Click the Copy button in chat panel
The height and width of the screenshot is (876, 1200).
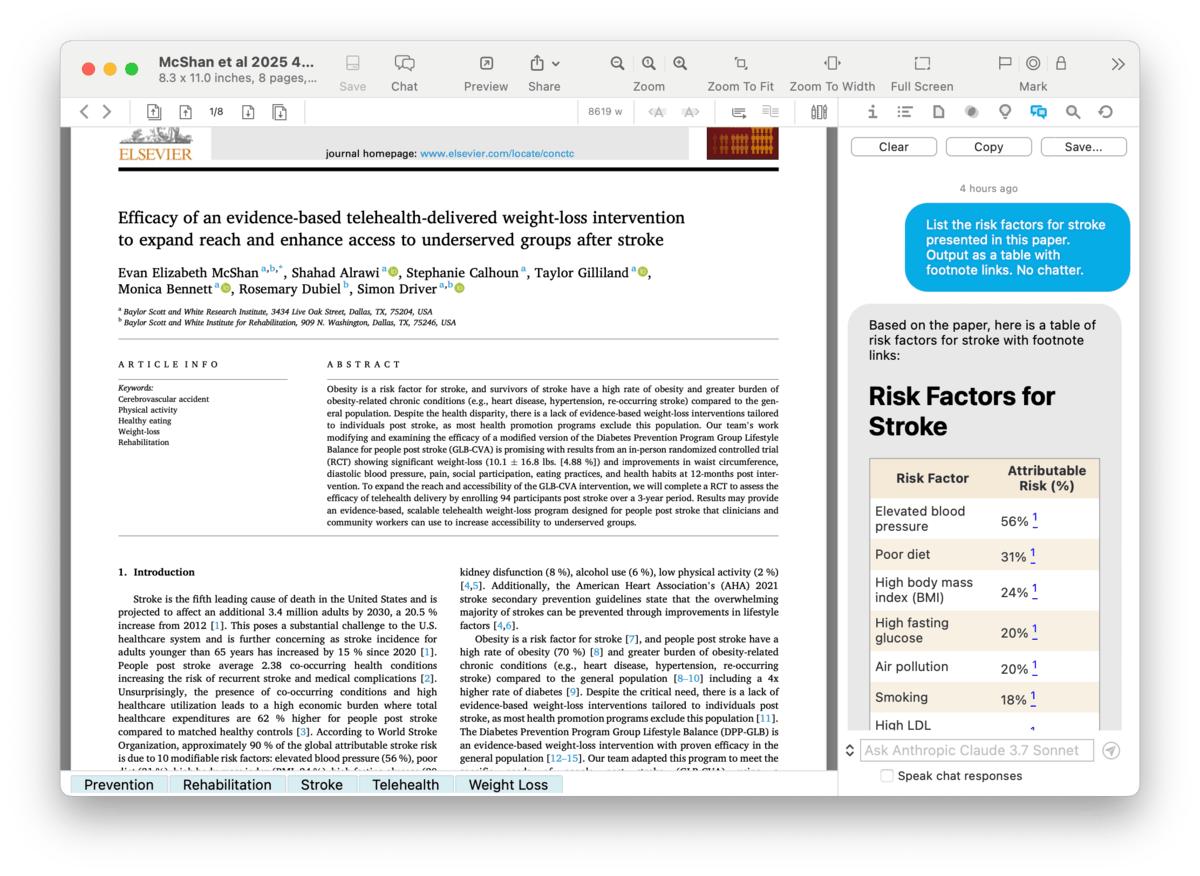[x=988, y=147]
